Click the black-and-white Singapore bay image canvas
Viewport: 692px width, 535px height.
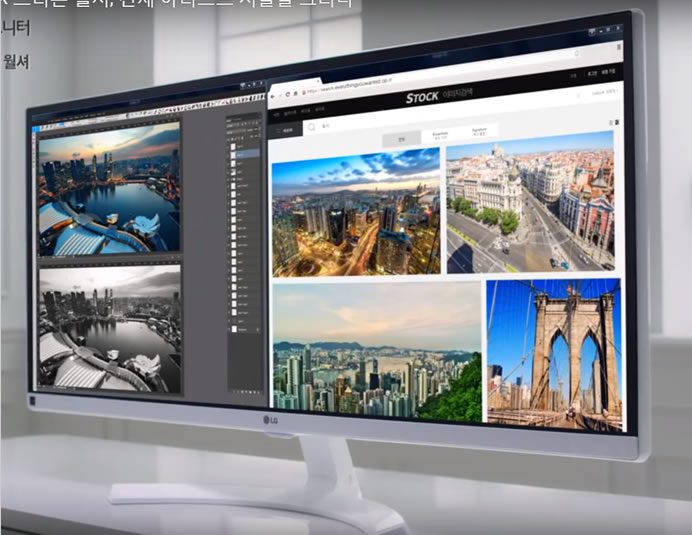tap(110, 329)
